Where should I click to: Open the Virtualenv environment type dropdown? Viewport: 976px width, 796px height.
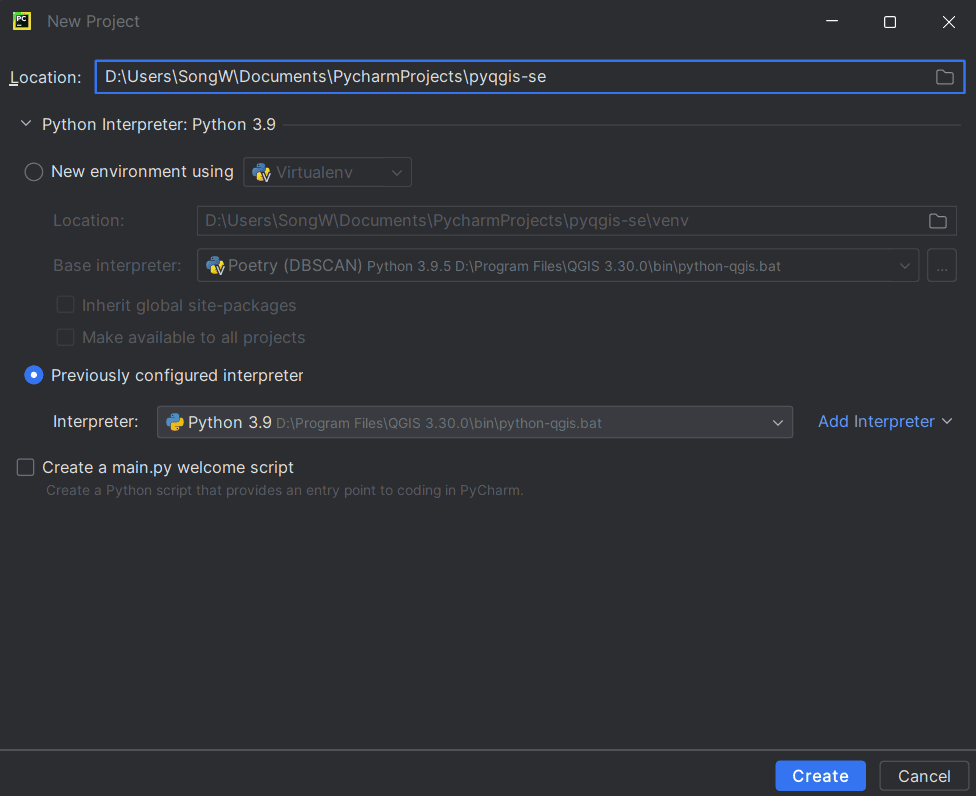click(x=327, y=172)
